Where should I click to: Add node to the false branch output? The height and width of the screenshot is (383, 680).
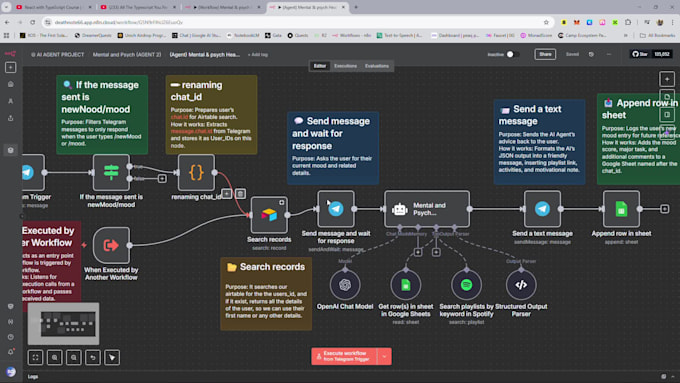click(x=162, y=178)
